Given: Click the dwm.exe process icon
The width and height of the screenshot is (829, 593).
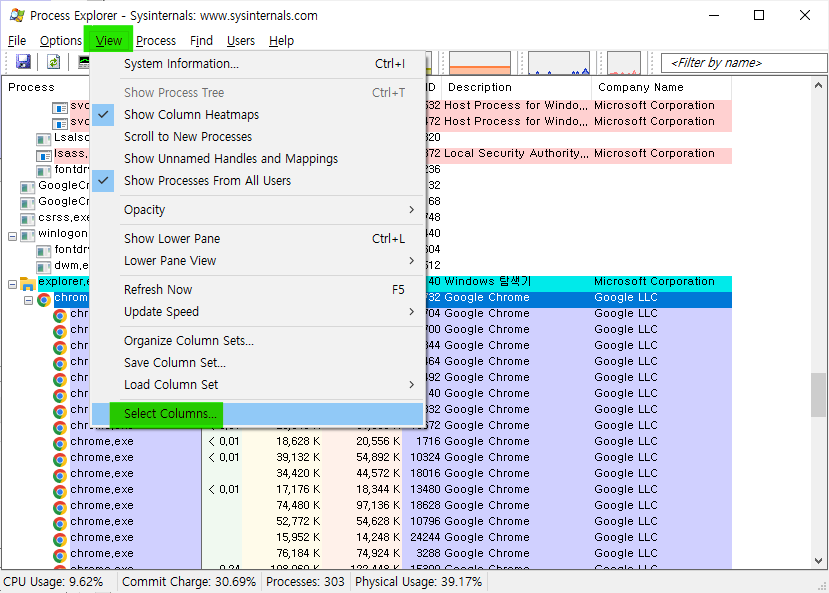Looking at the screenshot, I should pyautogui.click(x=43, y=267).
